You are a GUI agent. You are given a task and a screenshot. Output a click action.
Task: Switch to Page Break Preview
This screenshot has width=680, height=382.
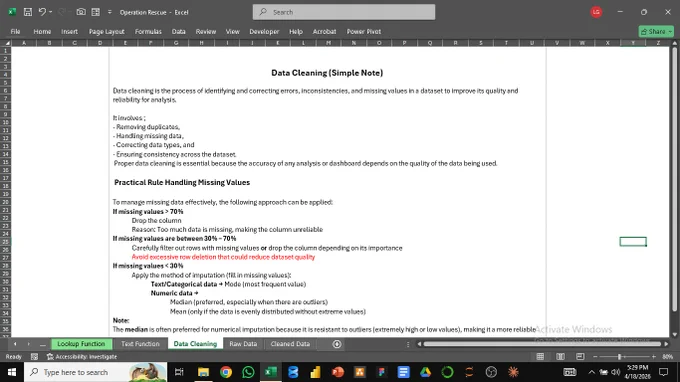point(580,356)
